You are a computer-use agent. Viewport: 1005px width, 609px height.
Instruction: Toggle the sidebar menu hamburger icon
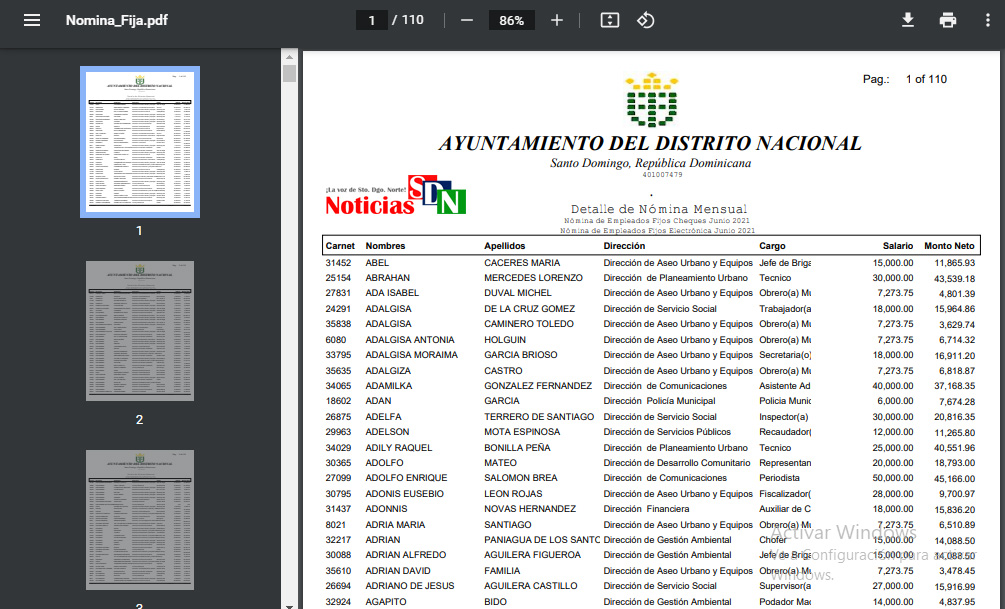tap(32, 20)
